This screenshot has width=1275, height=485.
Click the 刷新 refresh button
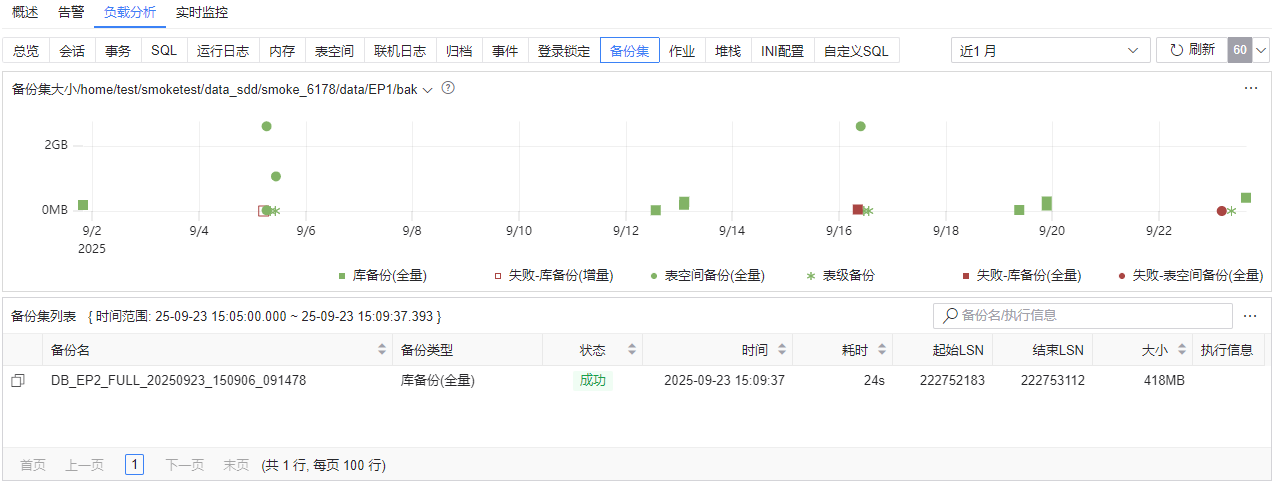point(1192,50)
